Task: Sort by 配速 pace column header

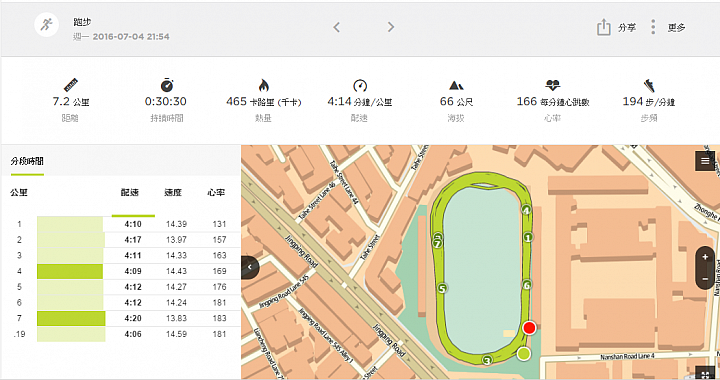Action: click(x=130, y=192)
